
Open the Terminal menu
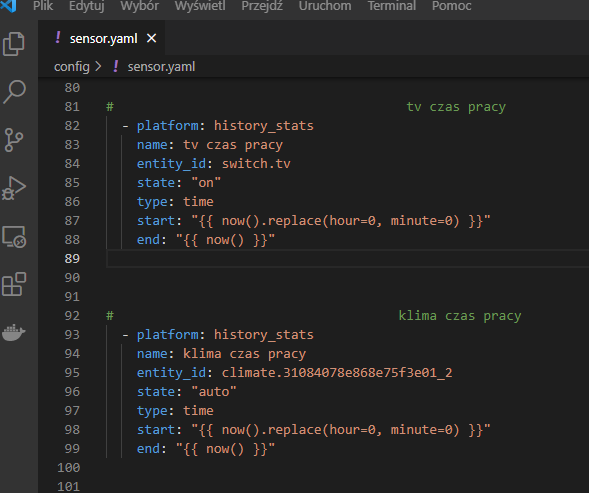coord(391,6)
